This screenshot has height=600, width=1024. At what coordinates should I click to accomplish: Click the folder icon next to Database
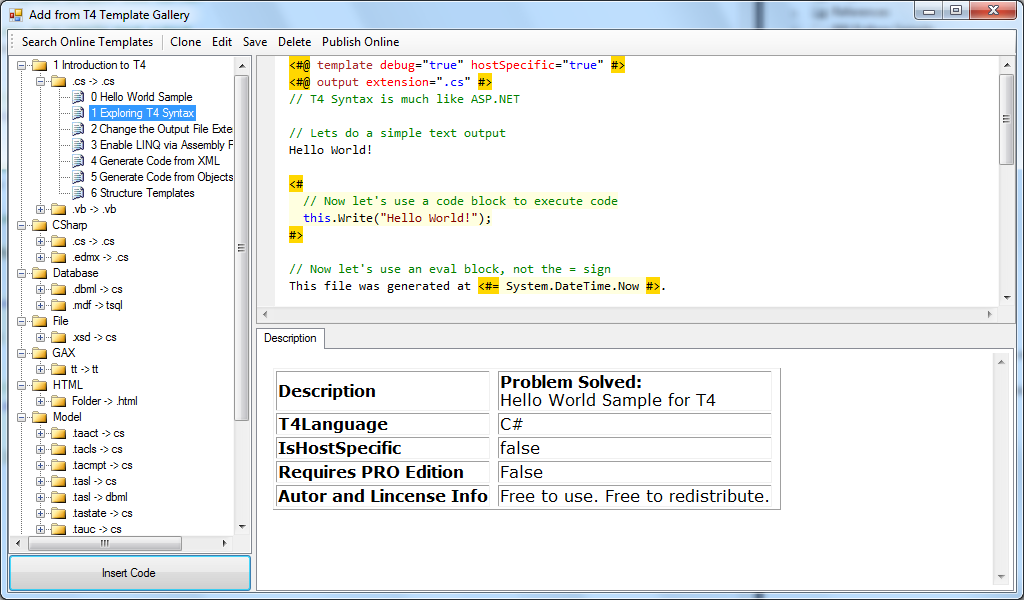[40, 273]
